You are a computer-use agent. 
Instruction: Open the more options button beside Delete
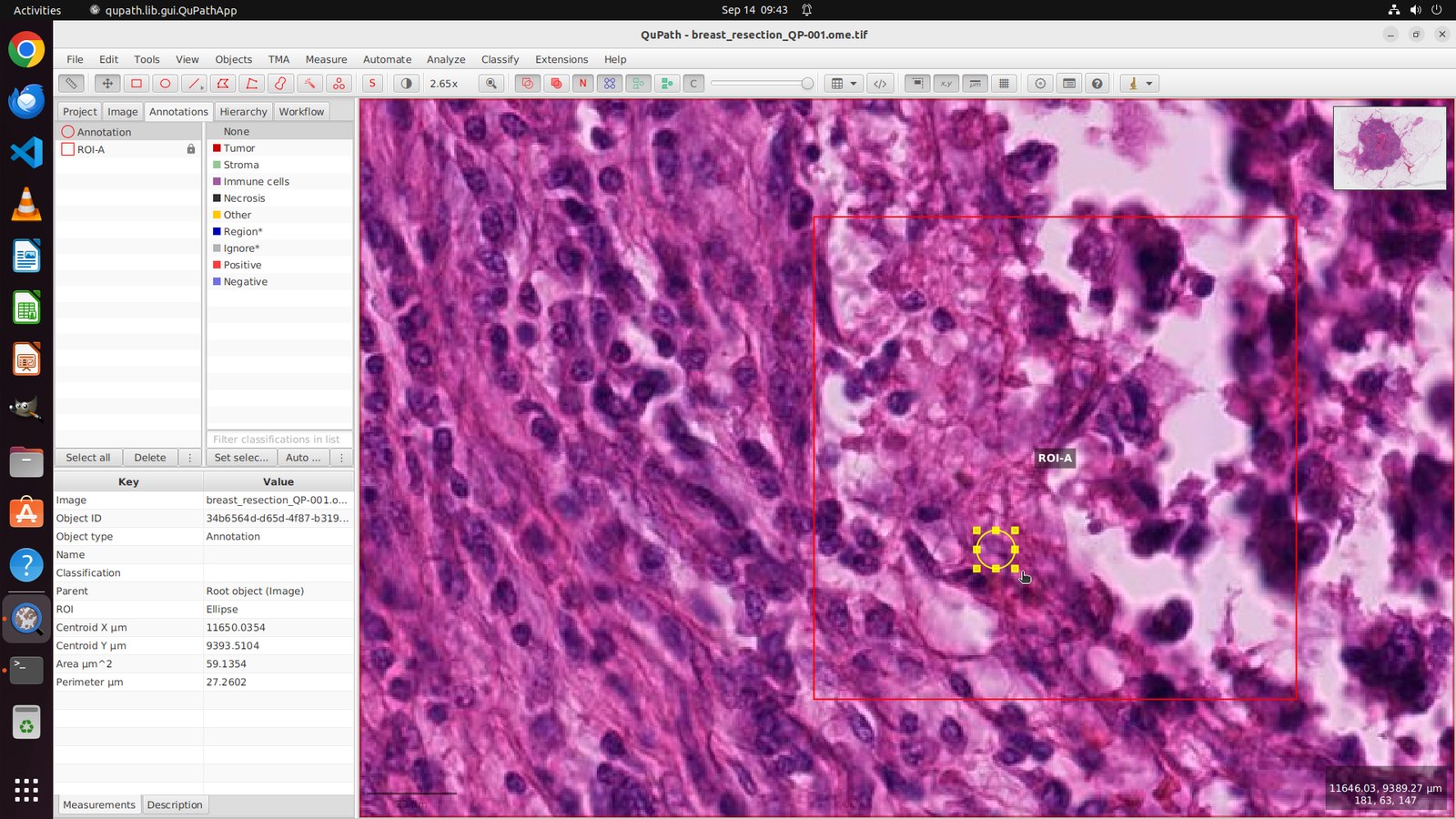point(189,458)
